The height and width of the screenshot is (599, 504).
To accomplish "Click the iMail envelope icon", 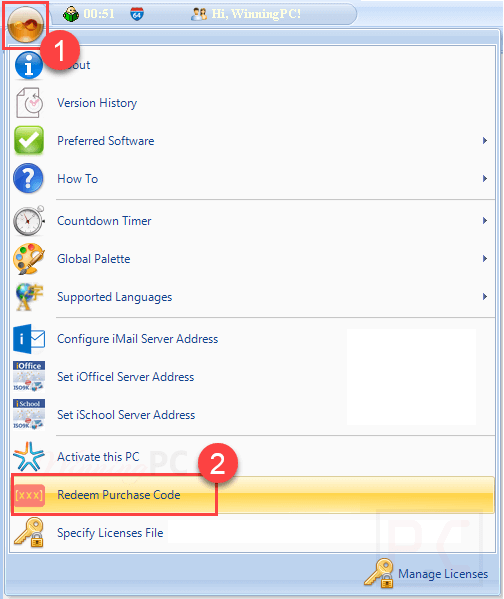I will point(29,339).
